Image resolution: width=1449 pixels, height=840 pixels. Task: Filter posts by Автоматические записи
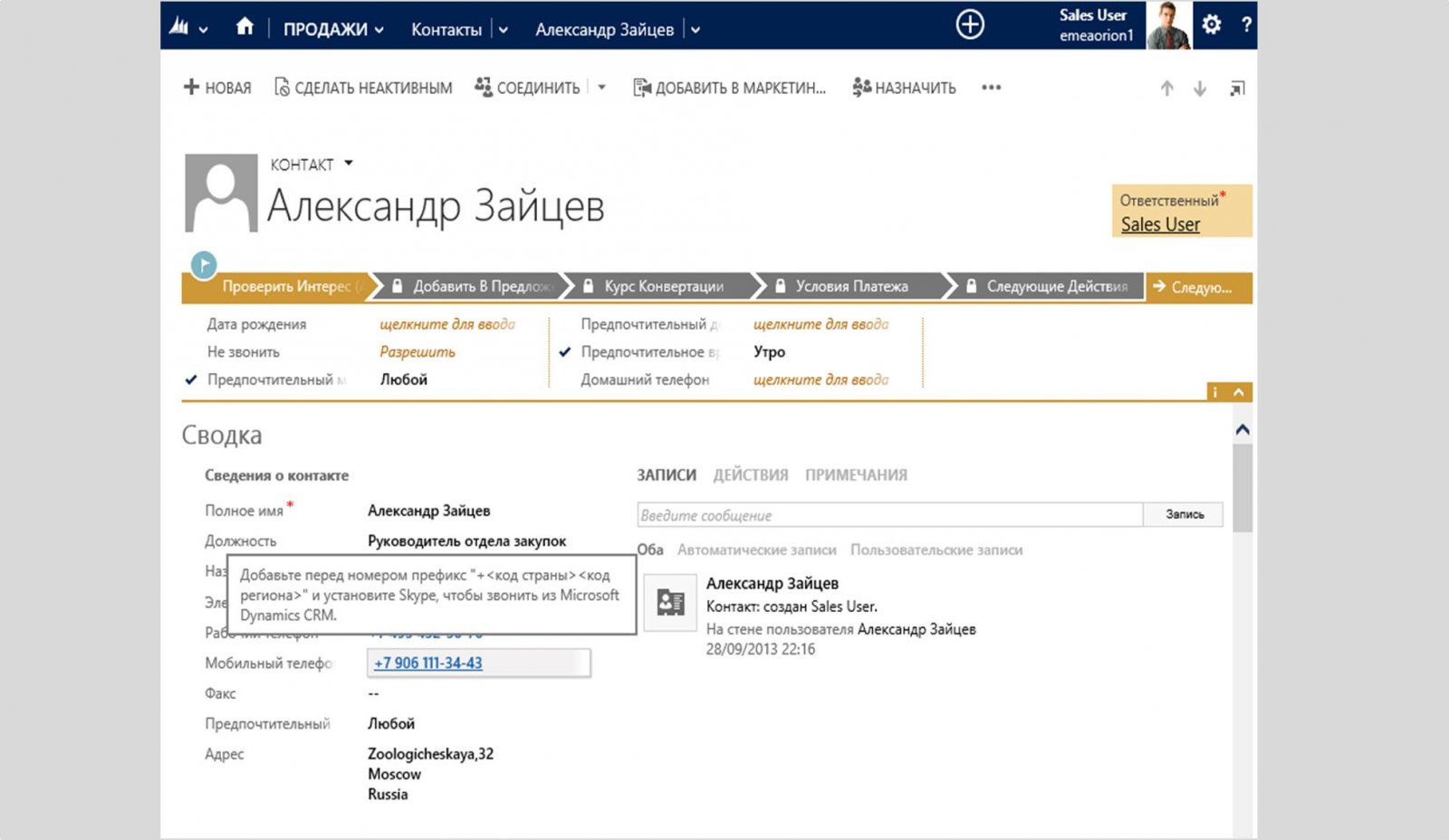click(757, 549)
